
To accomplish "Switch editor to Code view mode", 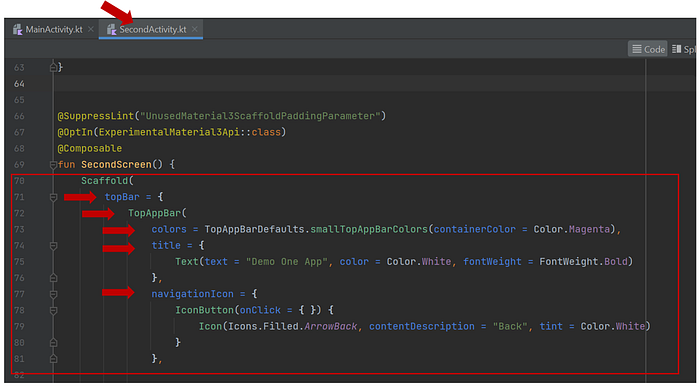I will click(648, 49).
